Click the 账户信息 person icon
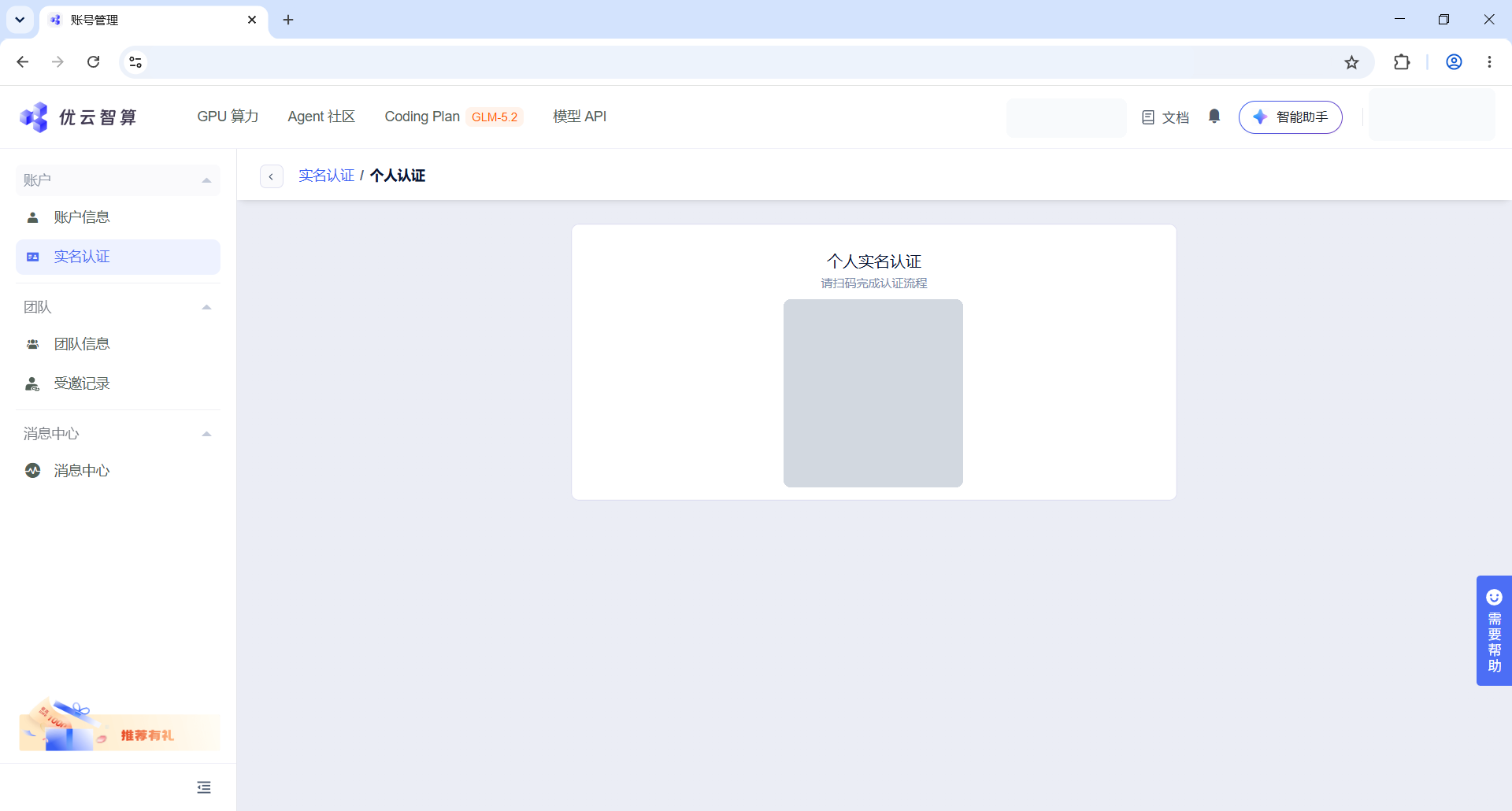 [x=32, y=217]
